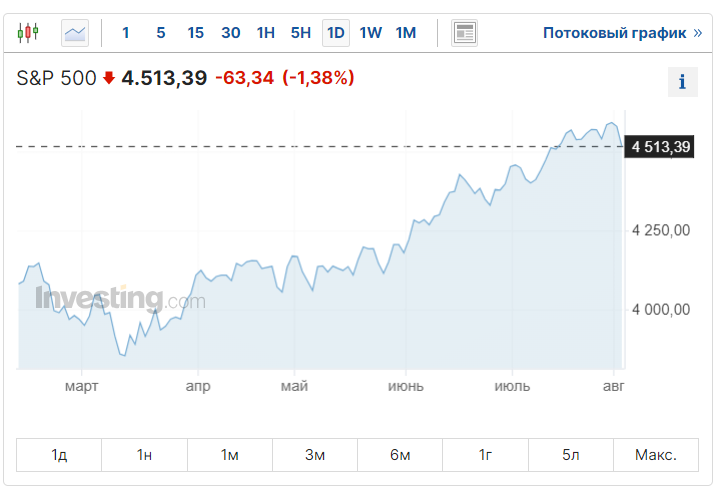Click the red down arrow indicator

click(x=109, y=78)
